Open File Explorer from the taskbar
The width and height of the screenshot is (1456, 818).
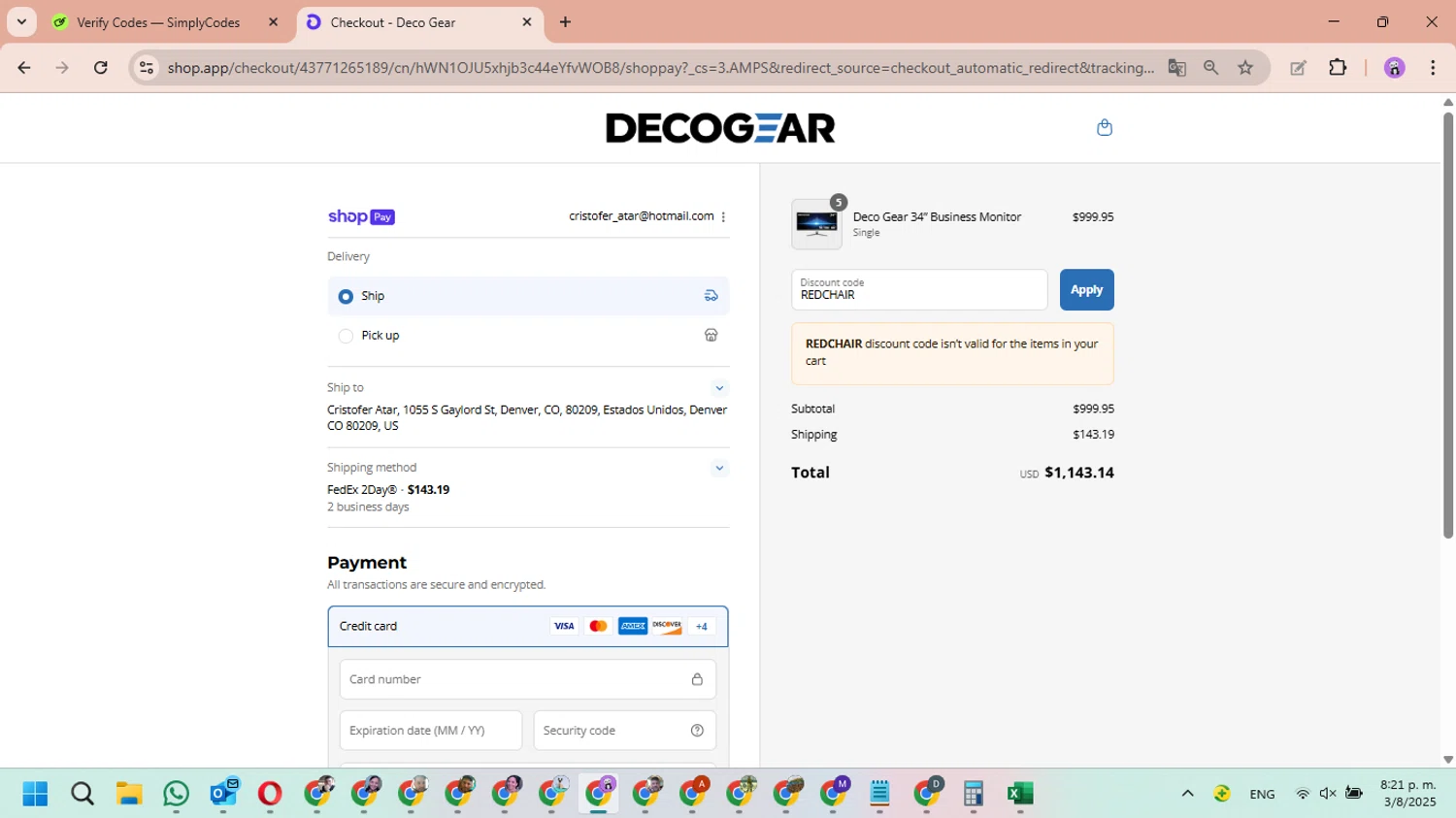pos(129,794)
